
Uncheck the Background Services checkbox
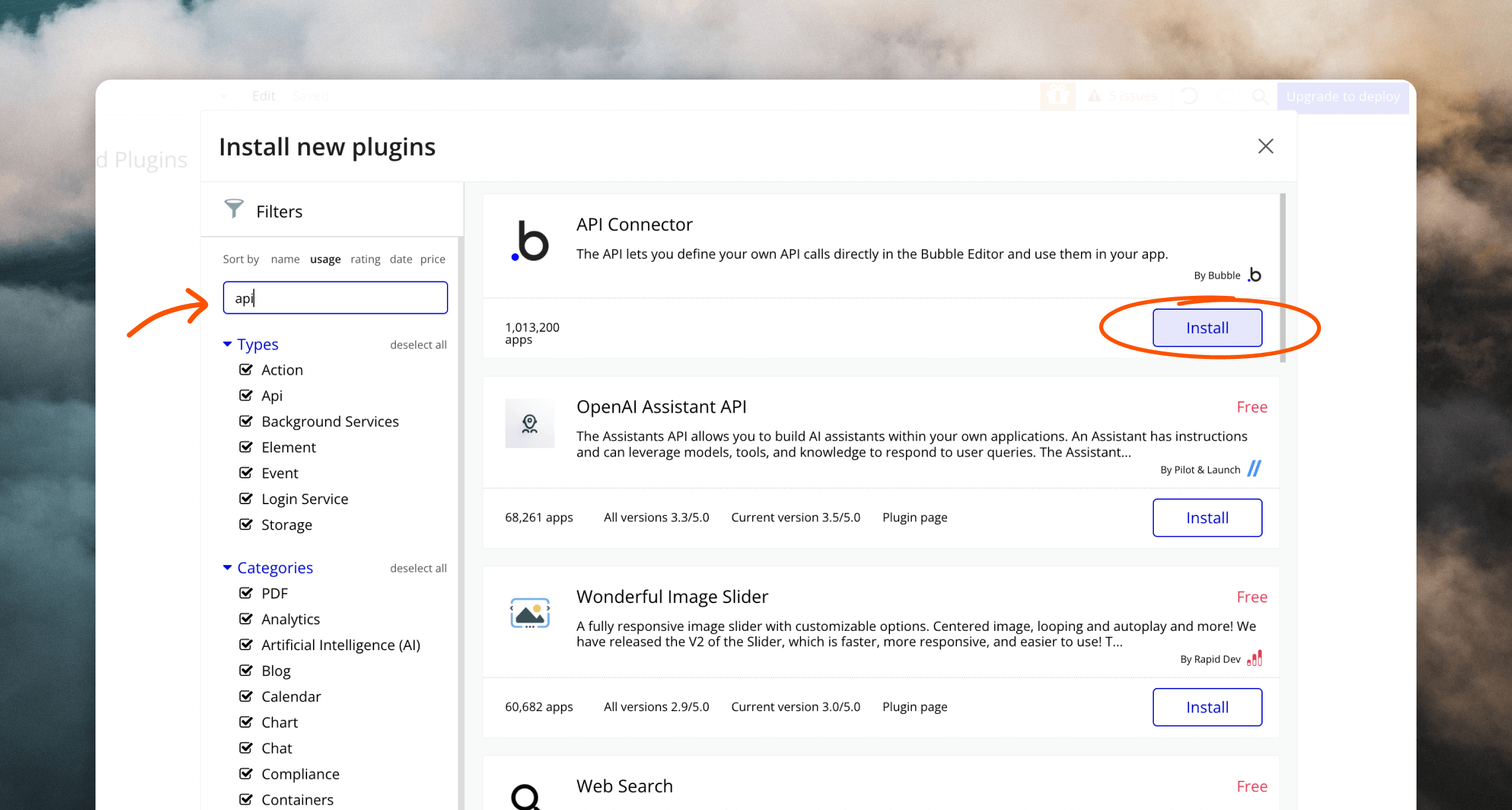pos(245,421)
